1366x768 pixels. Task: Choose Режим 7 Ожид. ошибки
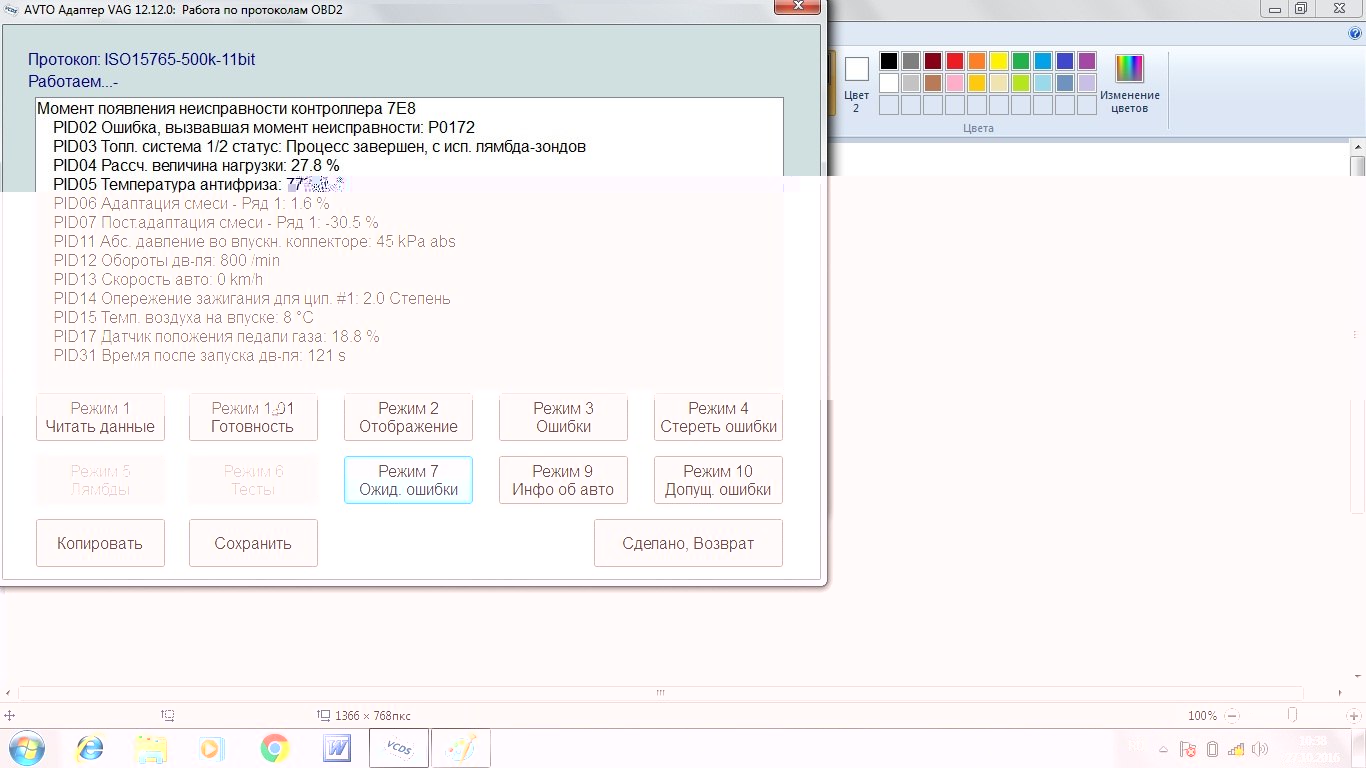(408, 481)
